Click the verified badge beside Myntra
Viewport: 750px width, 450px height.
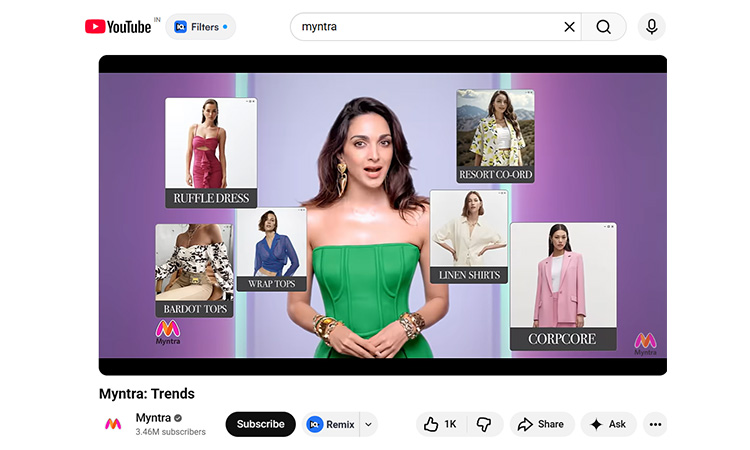point(178,418)
